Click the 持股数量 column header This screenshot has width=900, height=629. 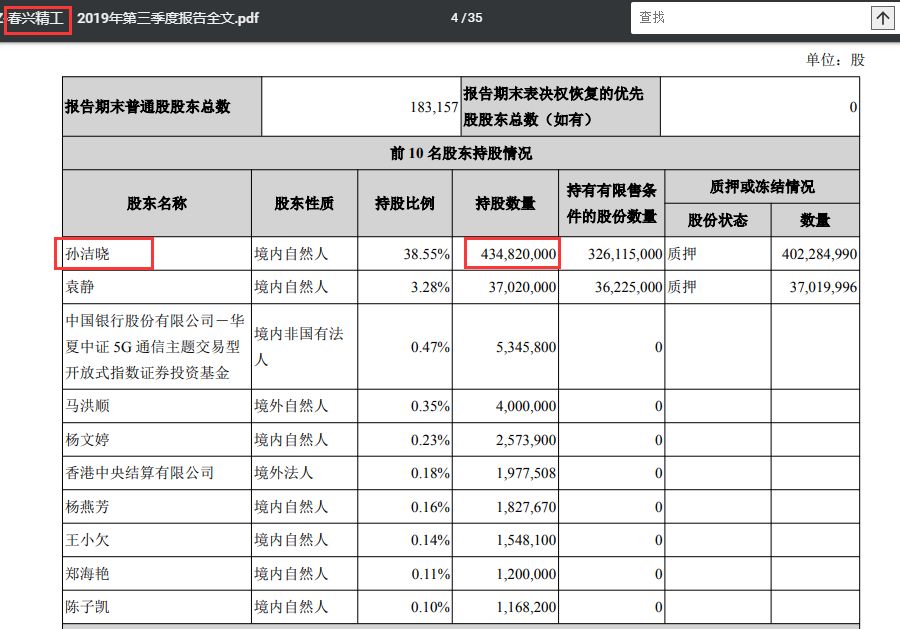[505, 203]
